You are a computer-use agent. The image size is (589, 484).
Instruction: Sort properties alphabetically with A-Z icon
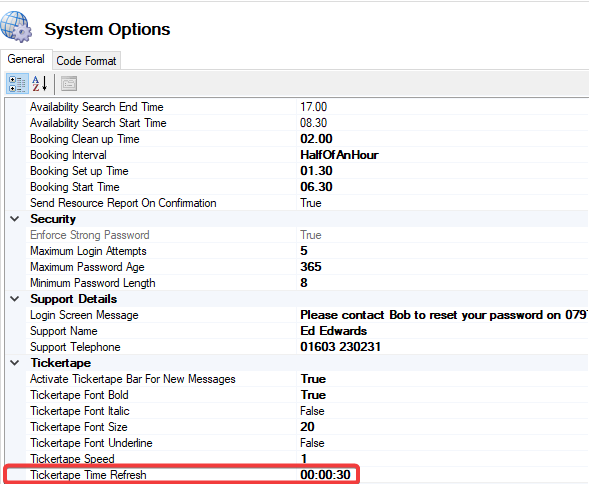click(40, 84)
